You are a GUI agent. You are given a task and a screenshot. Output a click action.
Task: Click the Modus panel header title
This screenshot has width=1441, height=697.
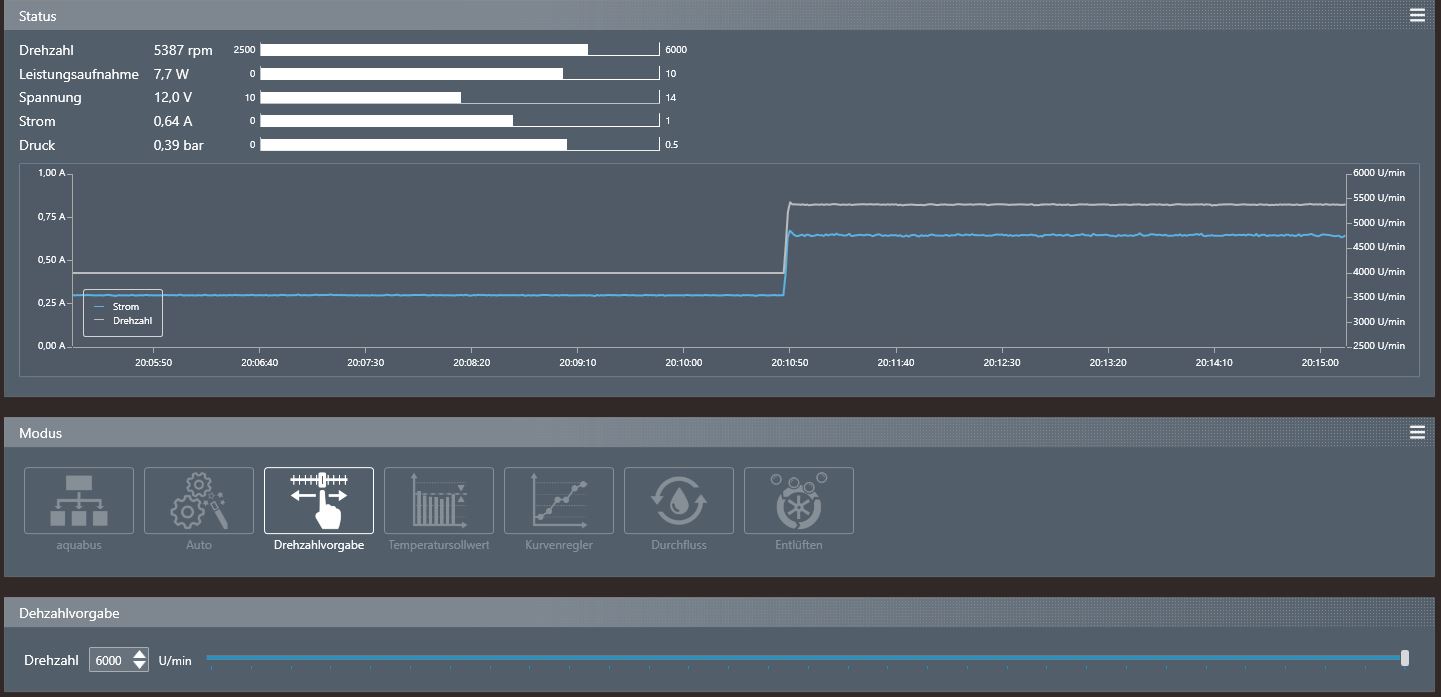point(40,433)
